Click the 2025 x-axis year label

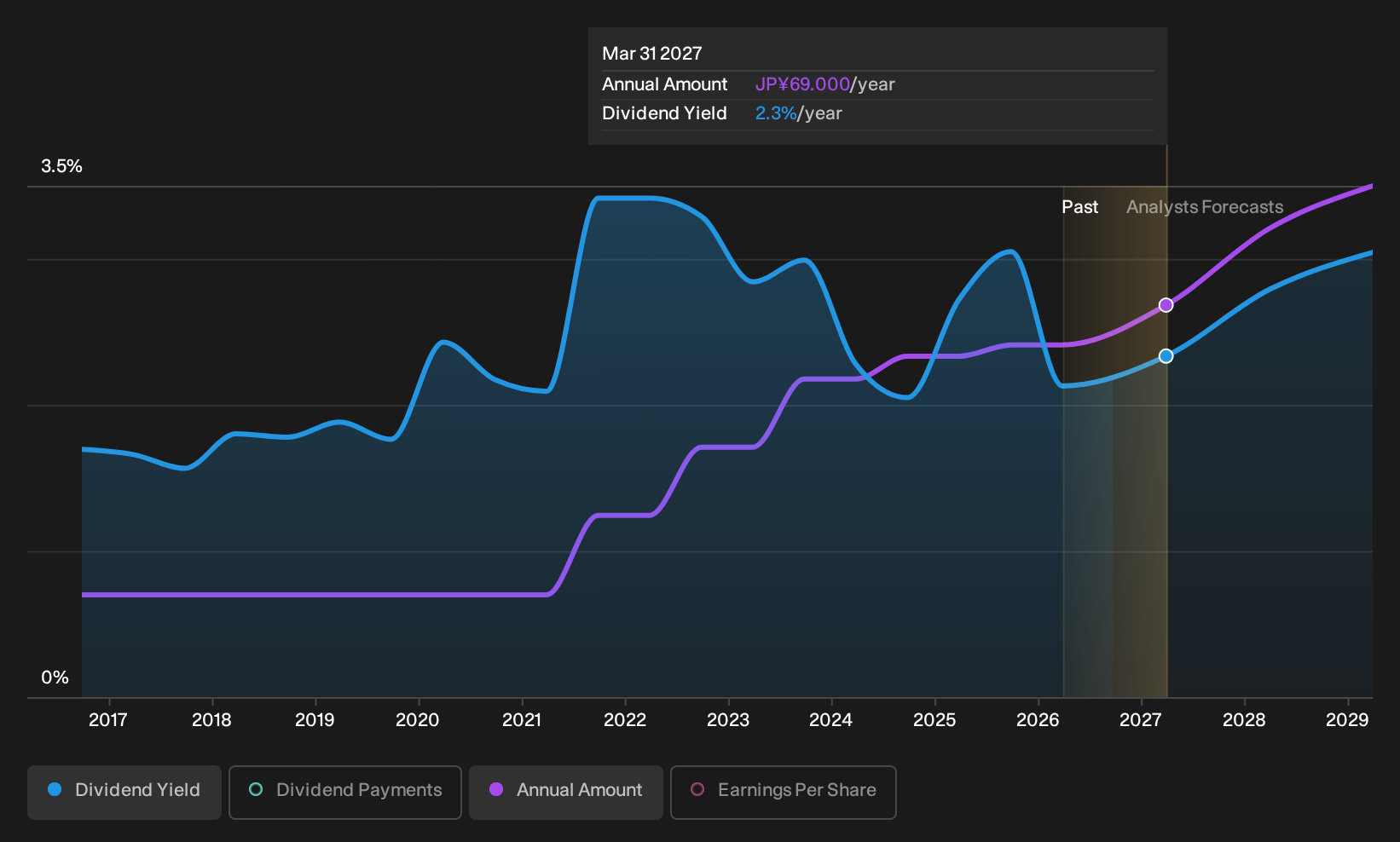pyautogui.click(x=934, y=720)
